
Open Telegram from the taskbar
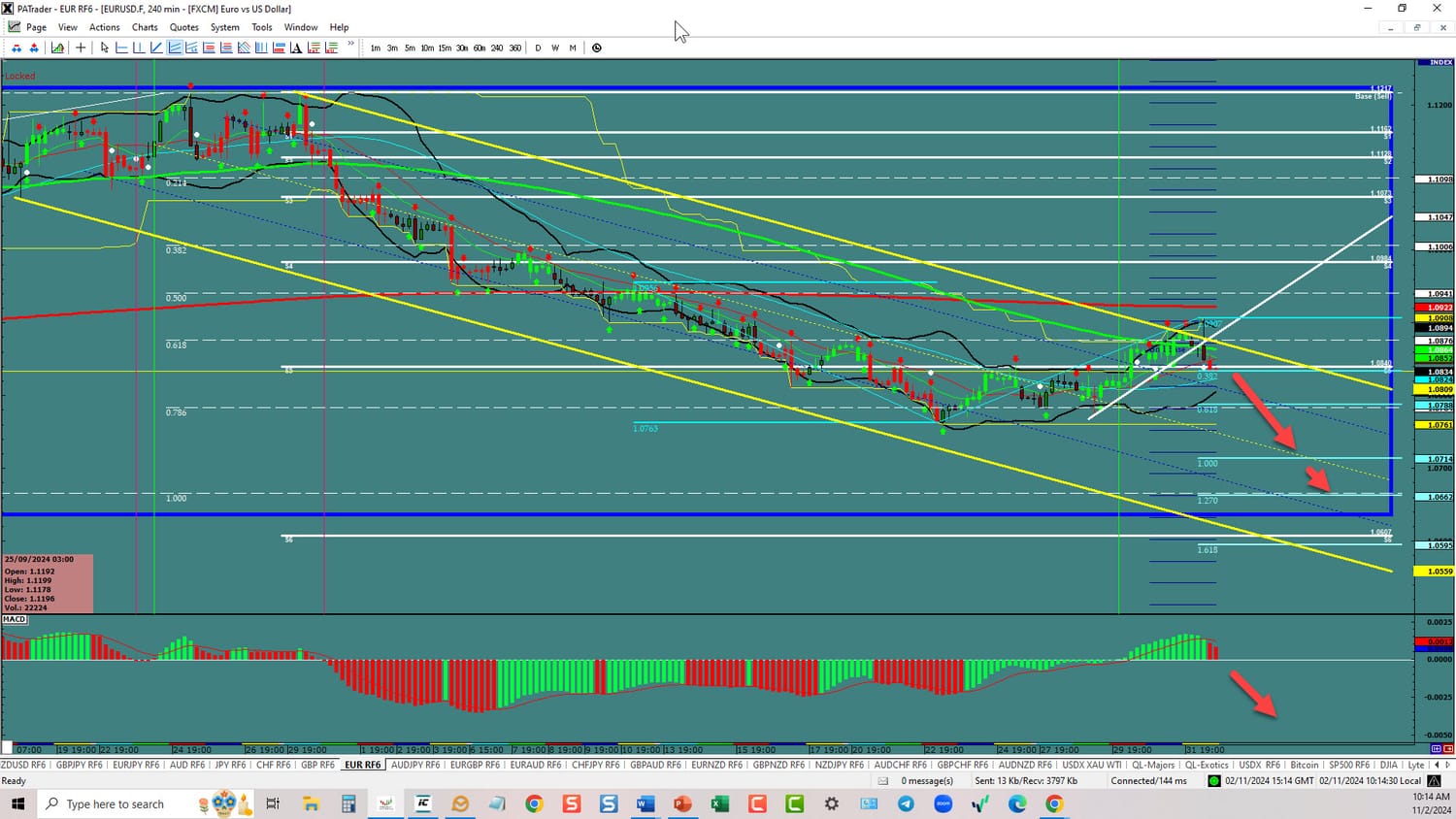click(x=906, y=803)
